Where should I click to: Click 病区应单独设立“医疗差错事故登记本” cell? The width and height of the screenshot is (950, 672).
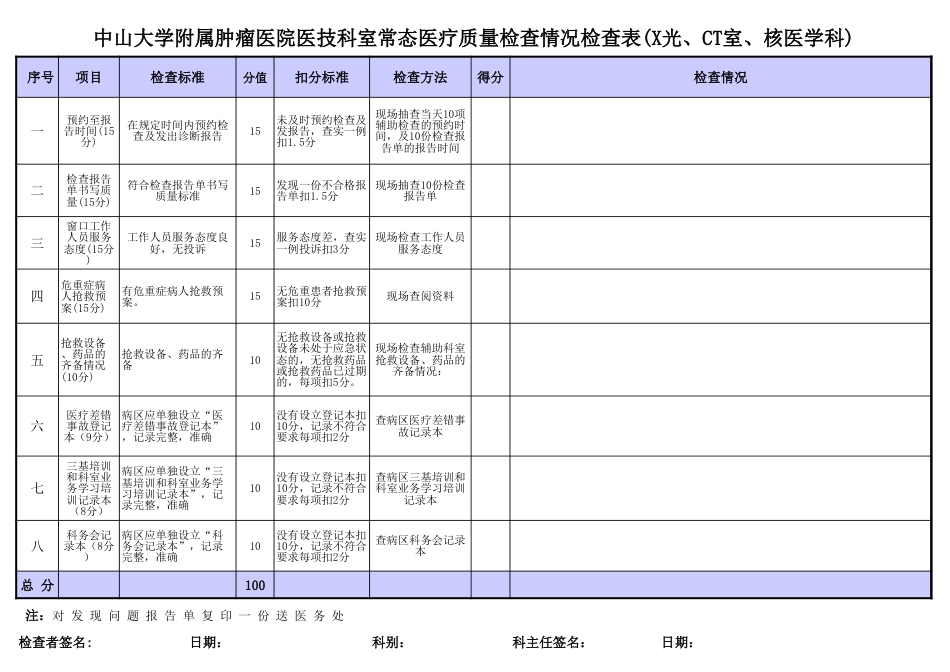point(178,426)
